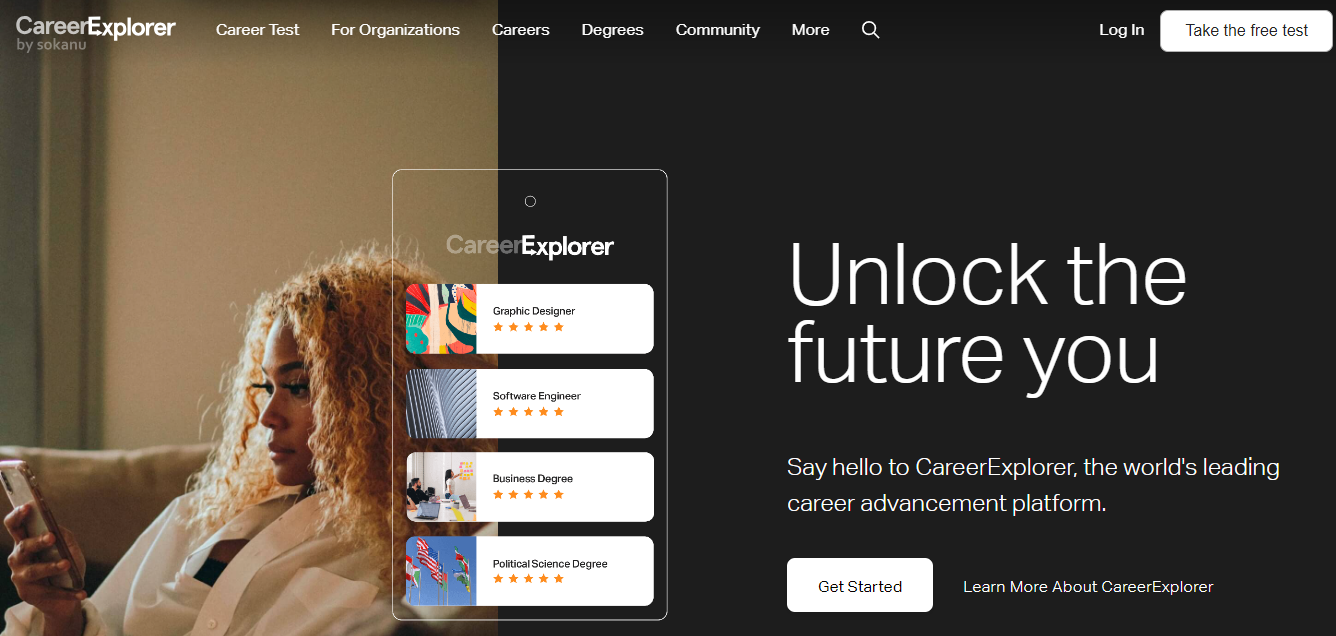This screenshot has width=1336, height=636.
Task: Click the Business Degree card thumbnail image
Action: point(441,487)
